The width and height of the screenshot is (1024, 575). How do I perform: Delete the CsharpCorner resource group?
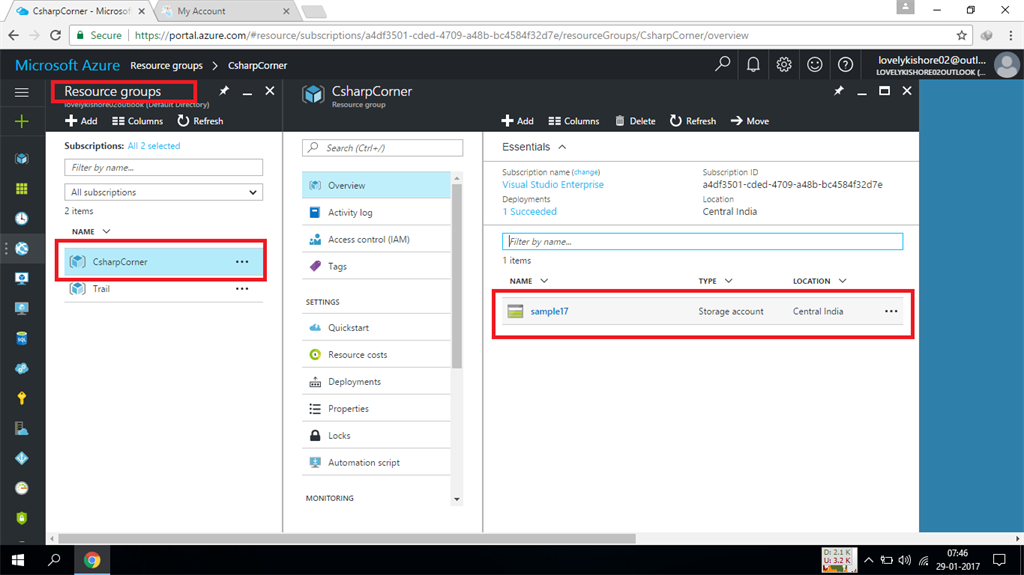[x=635, y=121]
